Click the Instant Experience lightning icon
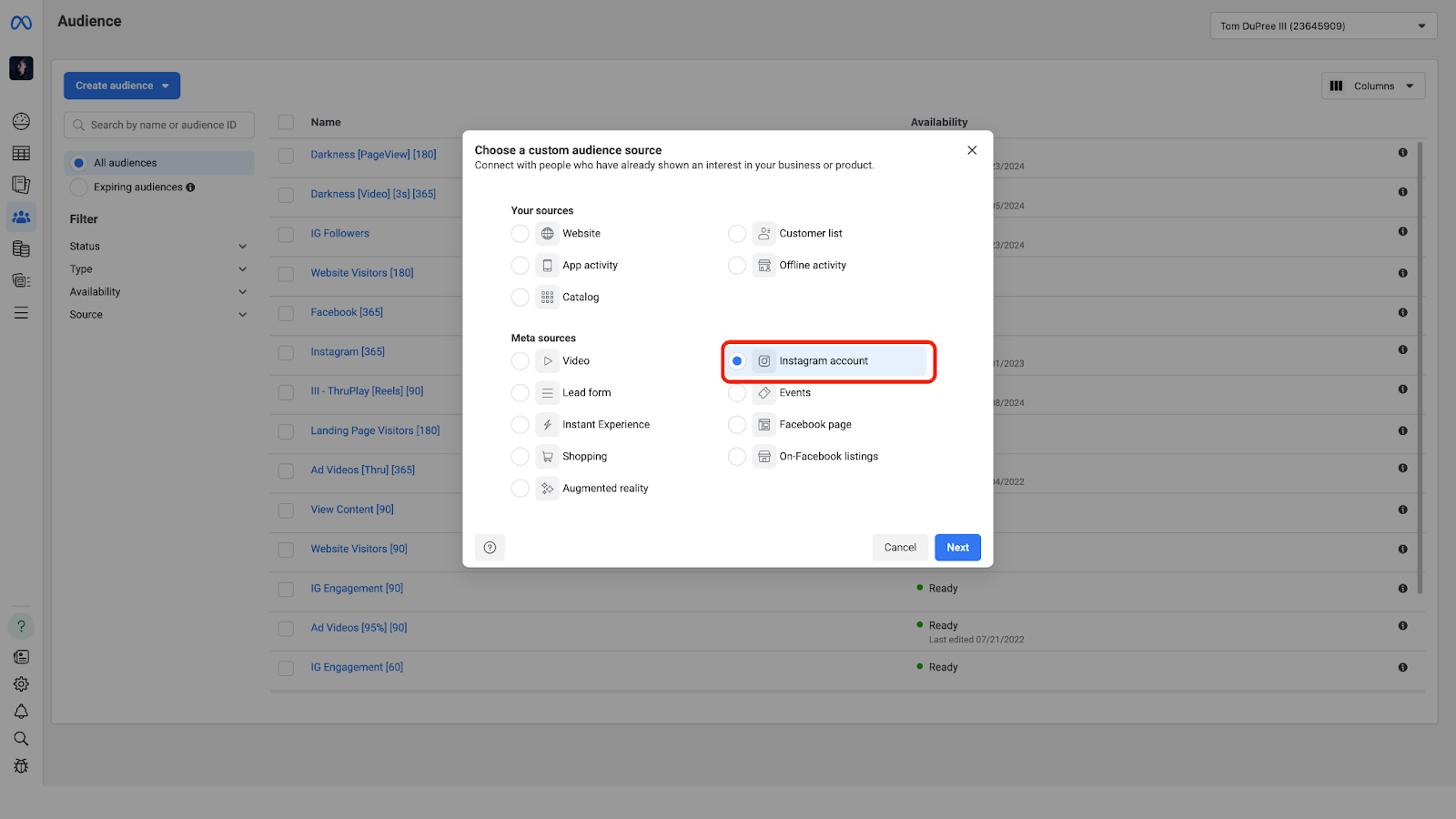The width and height of the screenshot is (1456, 819). tap(547, 425)
